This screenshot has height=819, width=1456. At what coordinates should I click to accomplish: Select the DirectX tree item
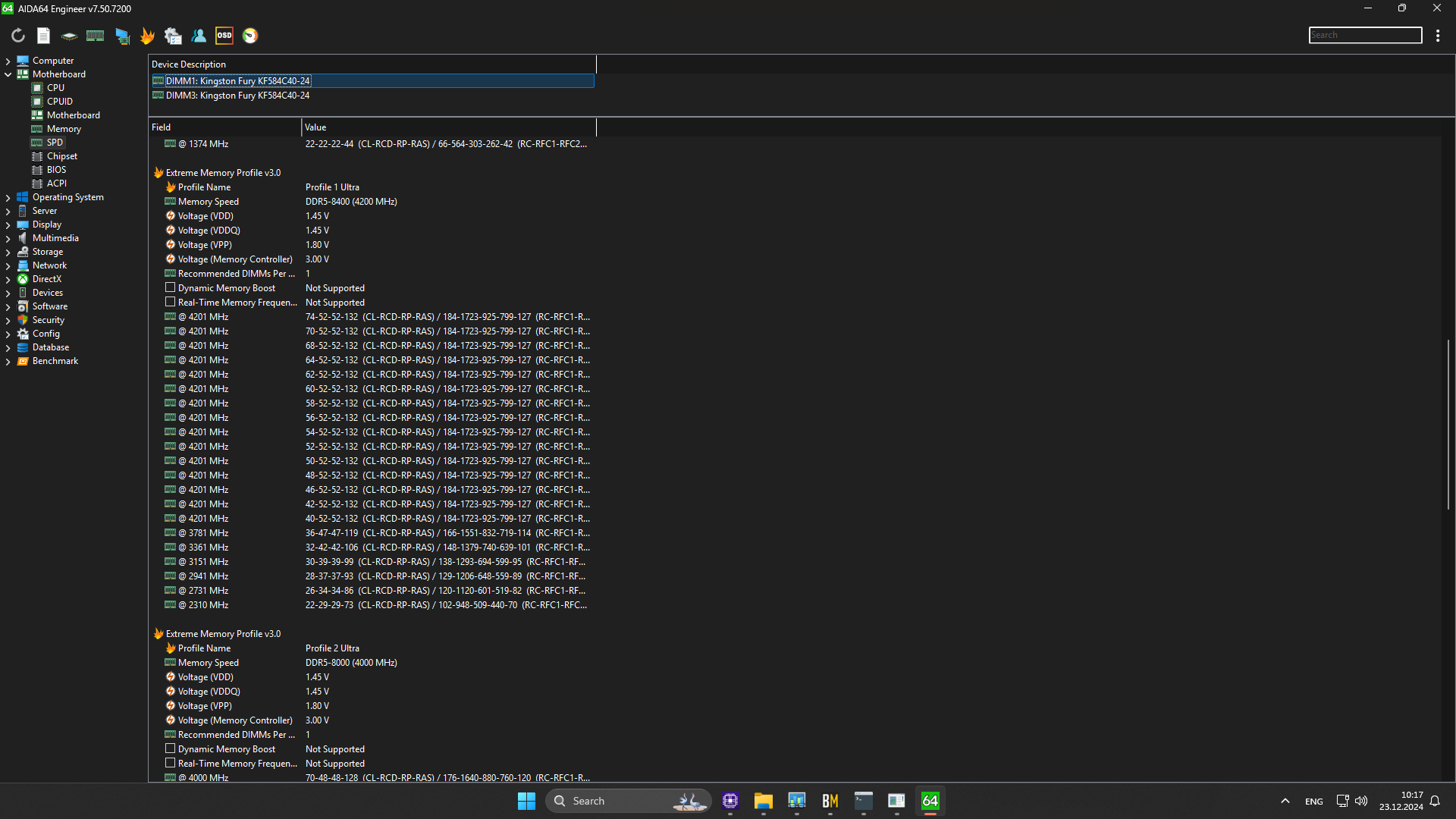point(46,279)
